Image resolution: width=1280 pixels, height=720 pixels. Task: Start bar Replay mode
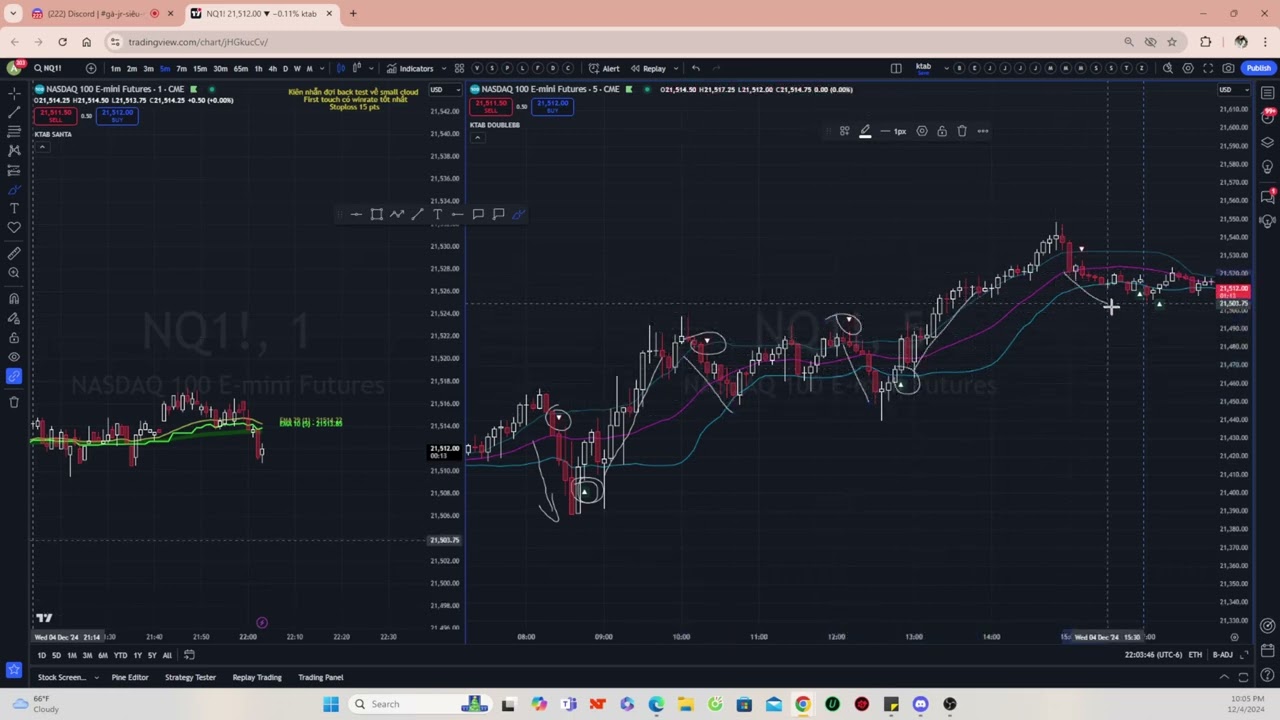(648, 68)
